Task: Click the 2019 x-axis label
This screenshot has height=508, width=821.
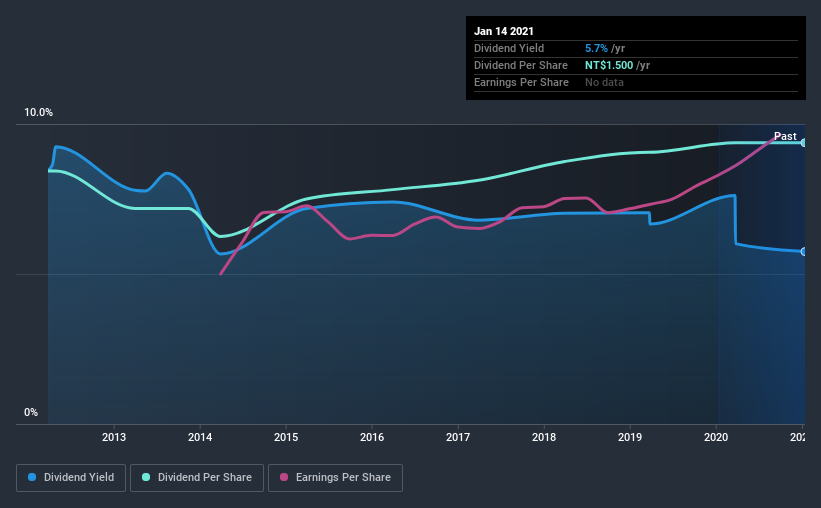Action: pos(630,437)
